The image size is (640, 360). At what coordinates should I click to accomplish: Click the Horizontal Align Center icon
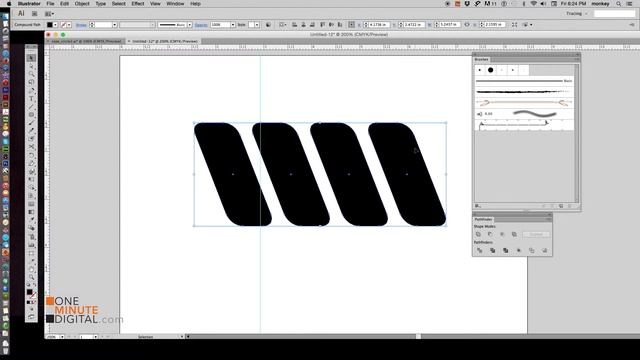[303, 25]
